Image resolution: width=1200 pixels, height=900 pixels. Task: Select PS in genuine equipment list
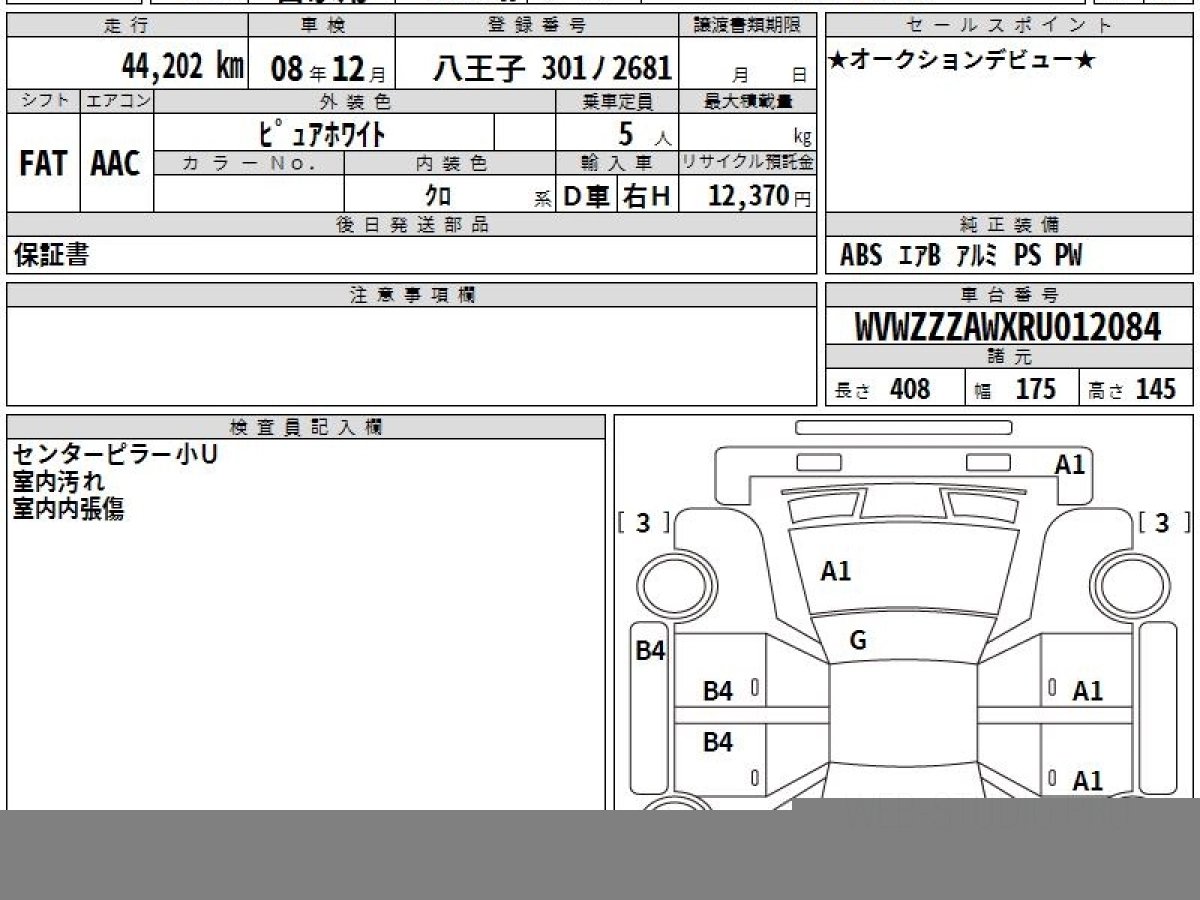coord(1027,256)
